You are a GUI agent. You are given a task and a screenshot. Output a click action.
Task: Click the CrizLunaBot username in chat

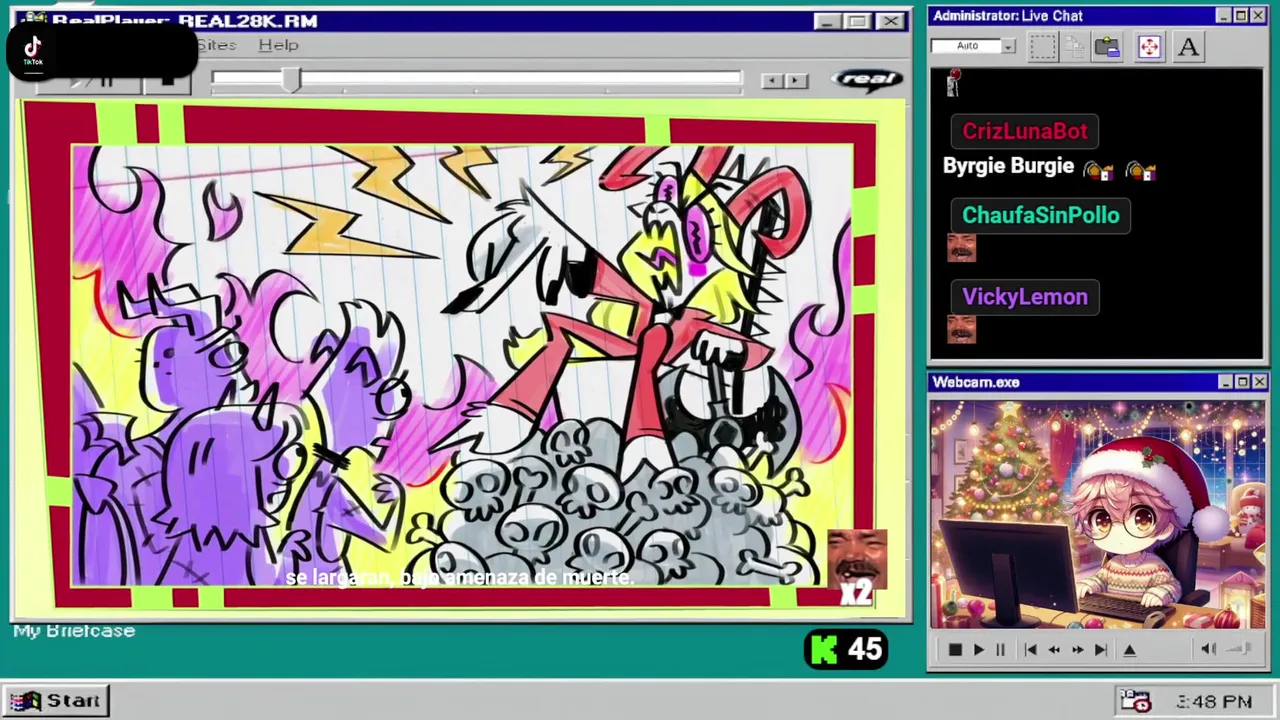[x=1024, y=131]
